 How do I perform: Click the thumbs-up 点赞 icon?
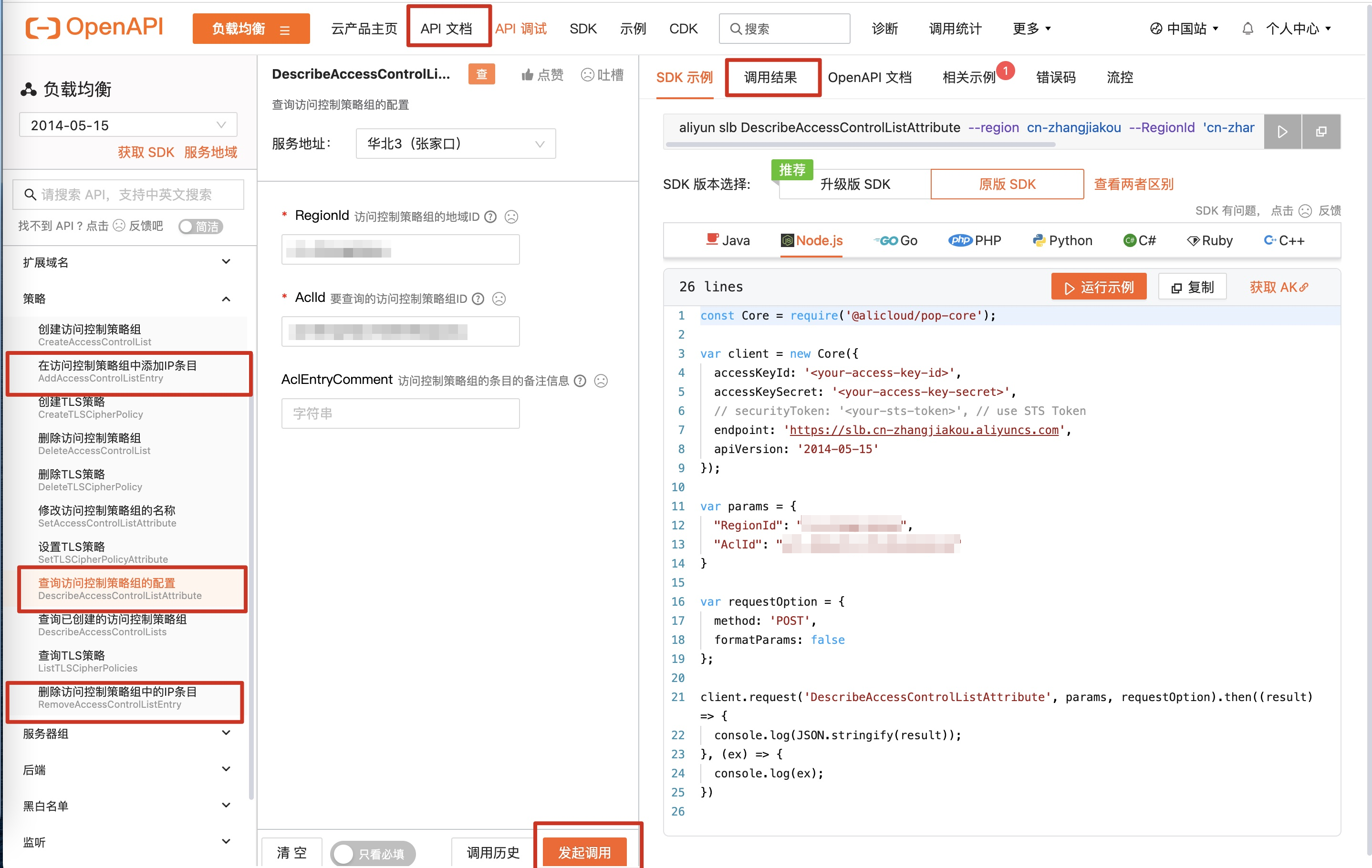point(527,75)
